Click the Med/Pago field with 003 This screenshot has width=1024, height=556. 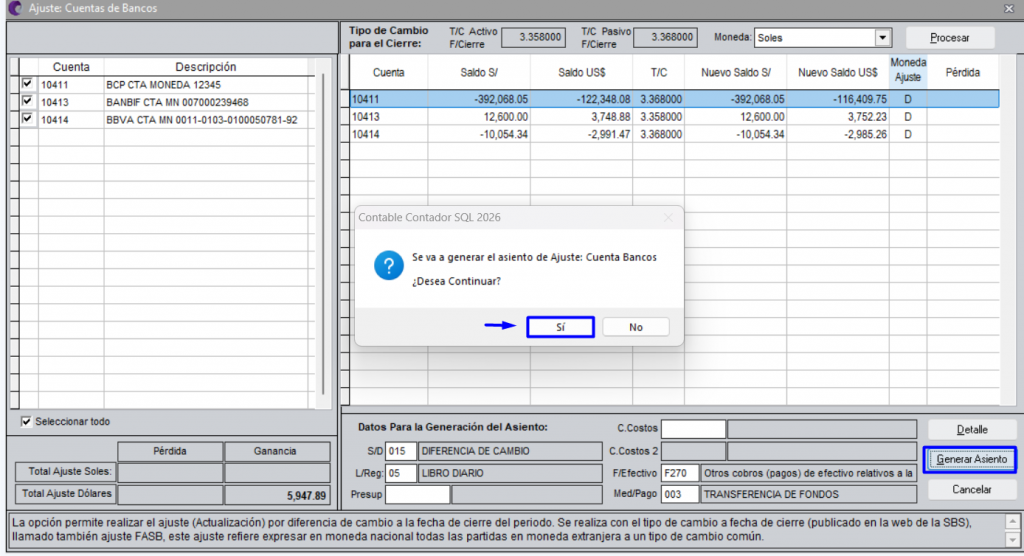point(680,495)
